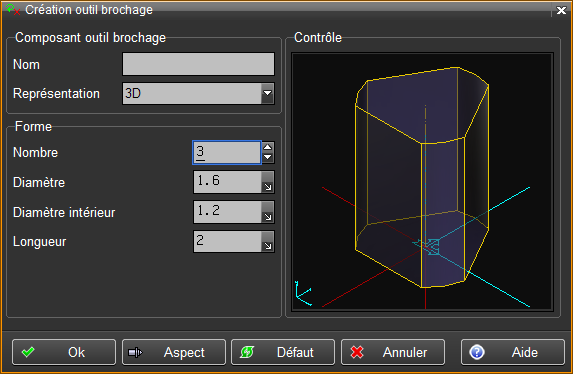
Task: Click the Nombre field showing 3
Action: [227, 152]
